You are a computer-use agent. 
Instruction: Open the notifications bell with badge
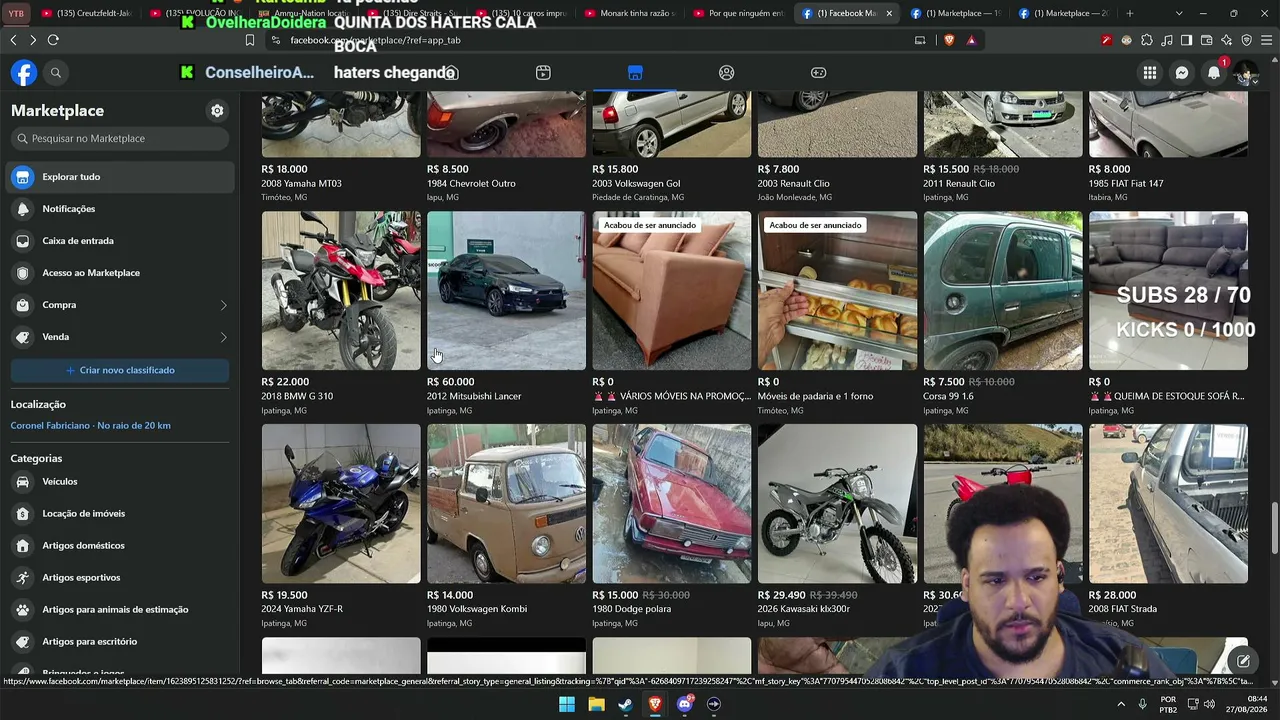point(1214,73)
